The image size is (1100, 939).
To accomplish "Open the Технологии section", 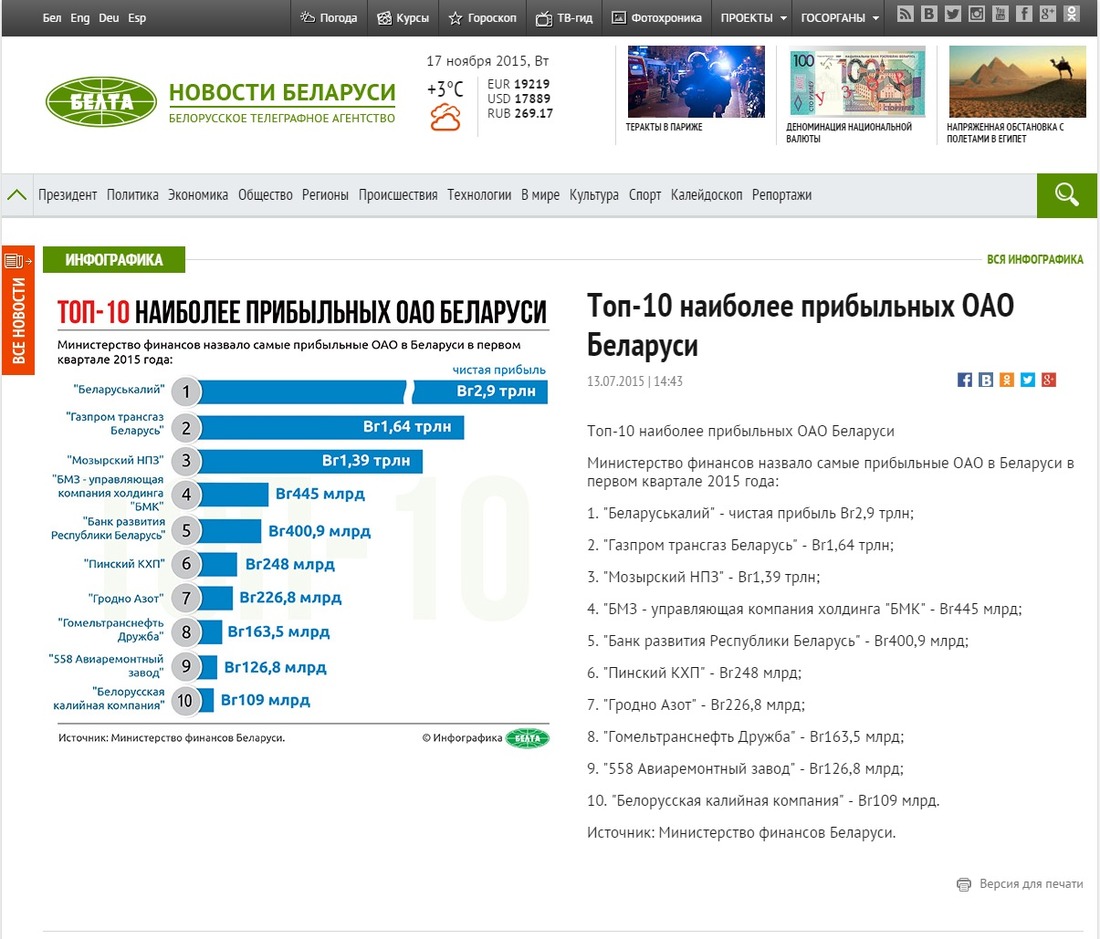I will [479, 195].
